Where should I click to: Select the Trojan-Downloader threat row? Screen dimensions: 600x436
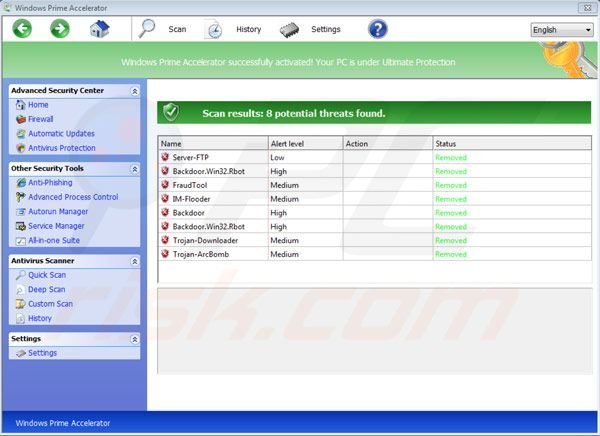click(375, 240)
